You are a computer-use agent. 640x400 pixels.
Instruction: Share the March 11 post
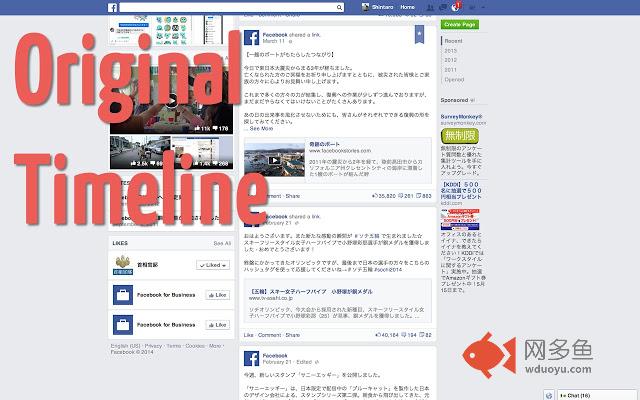tap(292, 196)
